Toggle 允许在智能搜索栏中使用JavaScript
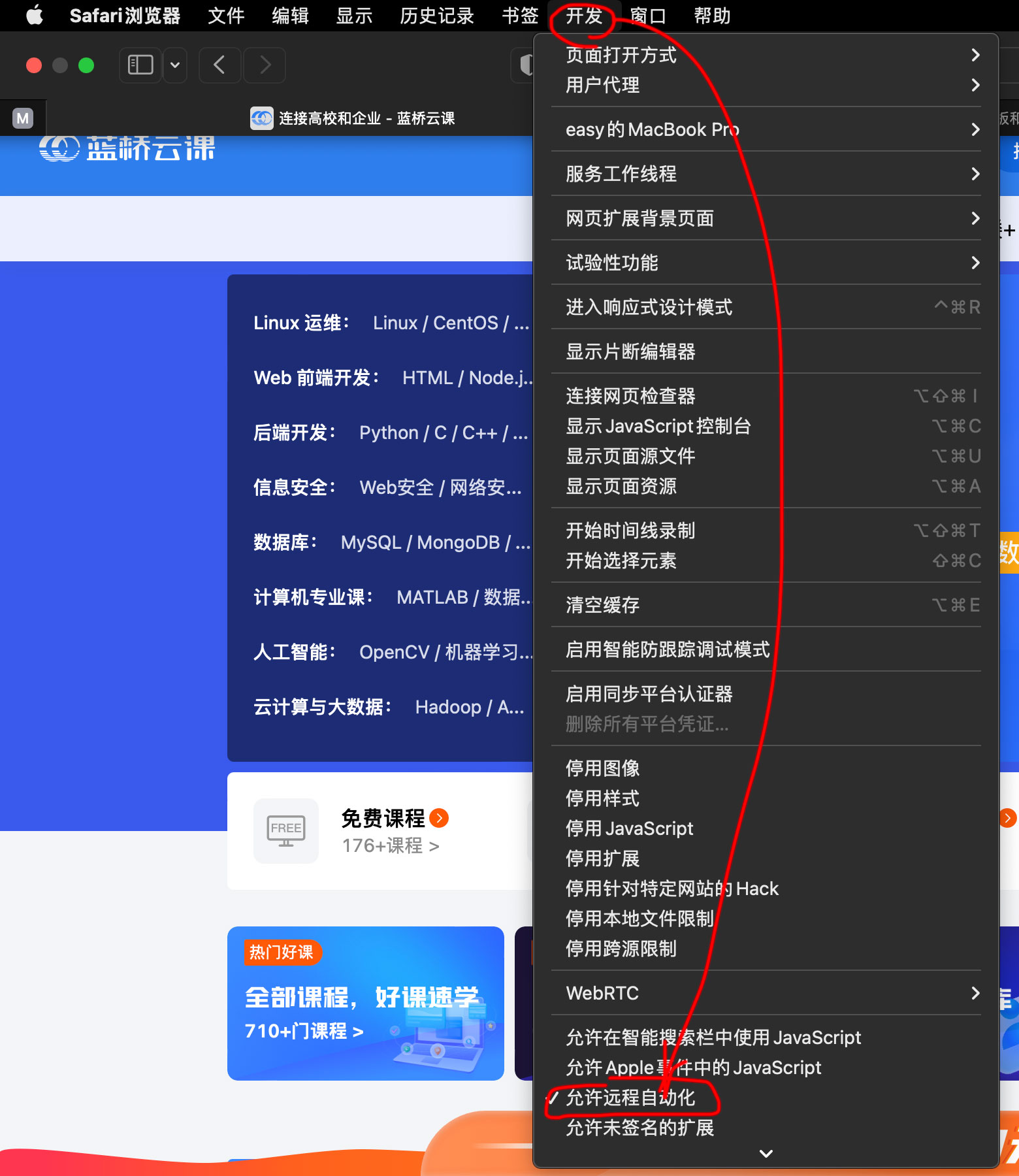Image resolution: width=1019 pixels, height=1176 pixels. pos(766,1037)
